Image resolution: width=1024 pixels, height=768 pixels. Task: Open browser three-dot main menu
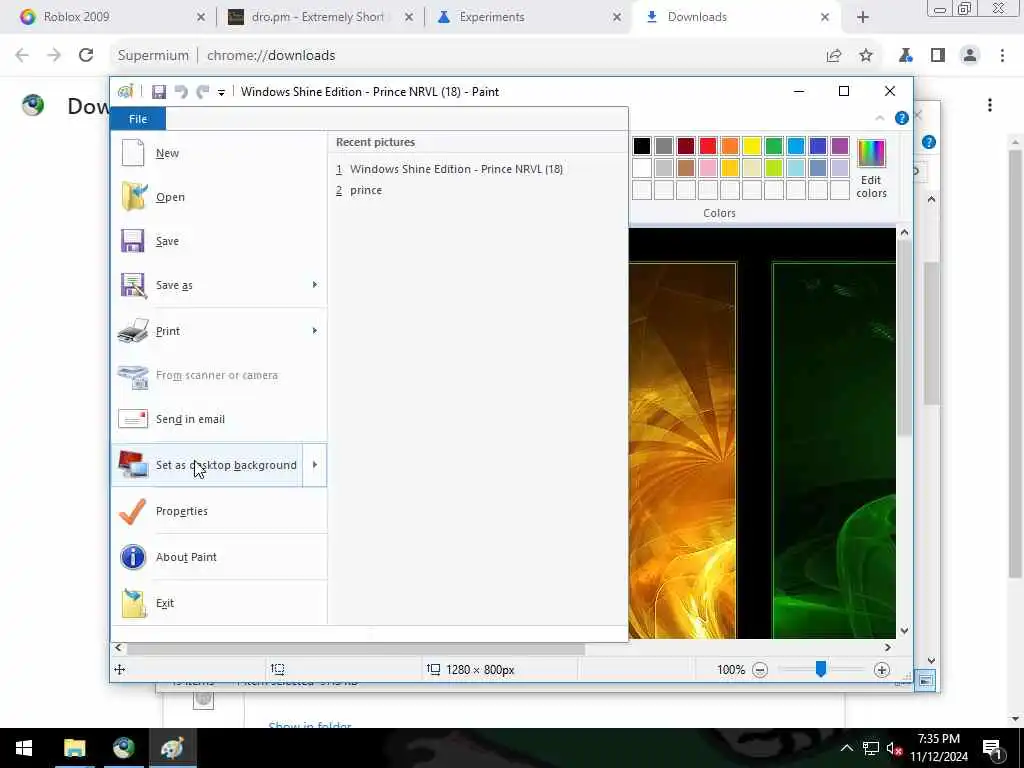1002,56
